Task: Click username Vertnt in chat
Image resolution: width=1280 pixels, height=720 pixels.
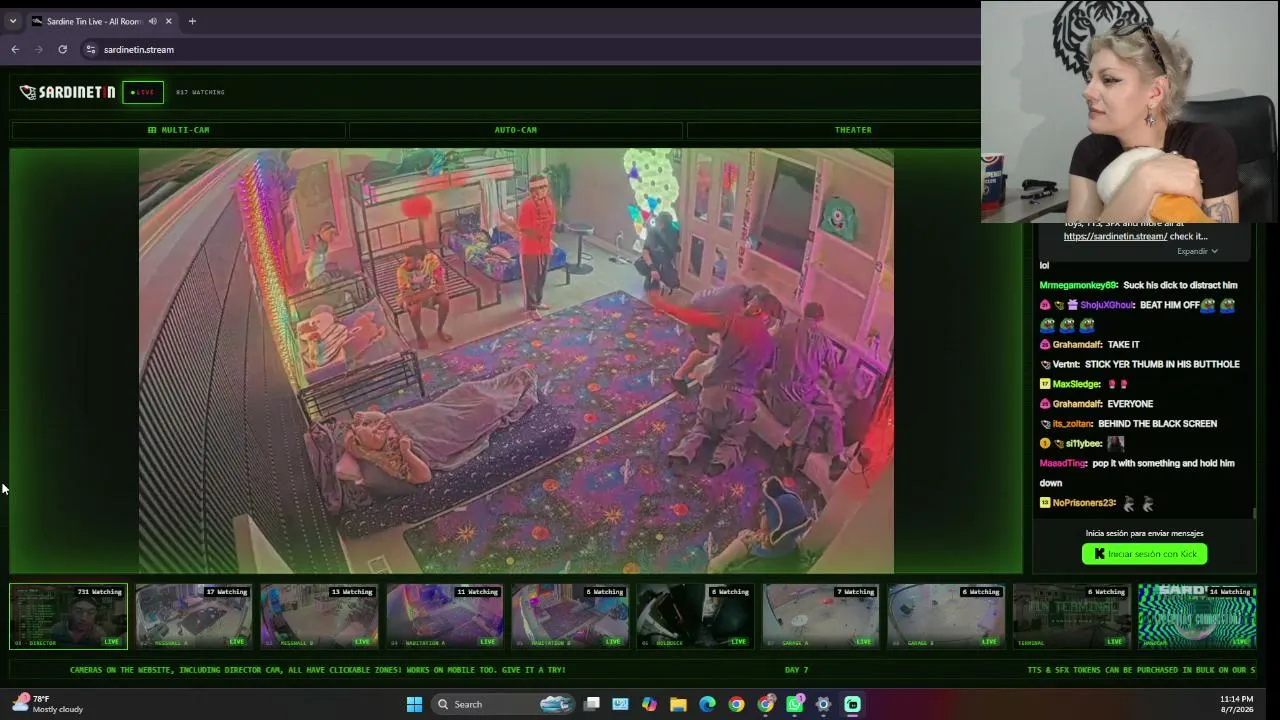Action: (1066, 364)
